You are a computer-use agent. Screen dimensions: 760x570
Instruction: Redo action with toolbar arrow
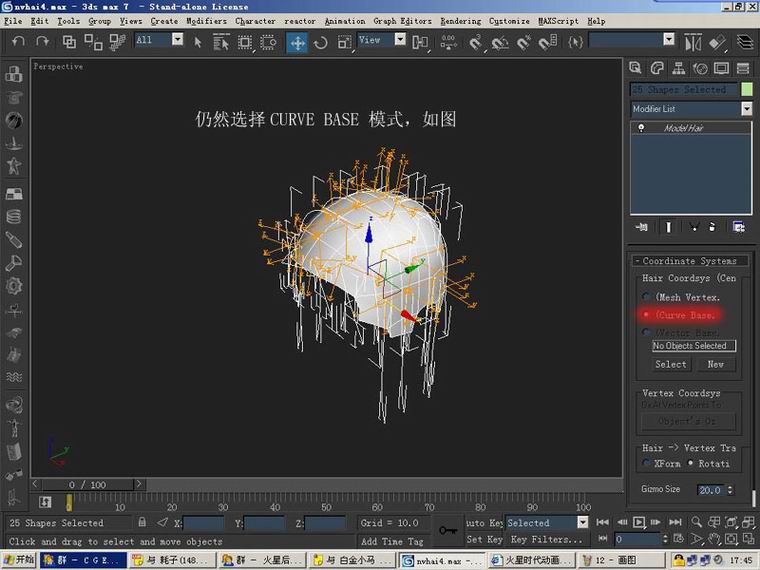coord(43,41)
